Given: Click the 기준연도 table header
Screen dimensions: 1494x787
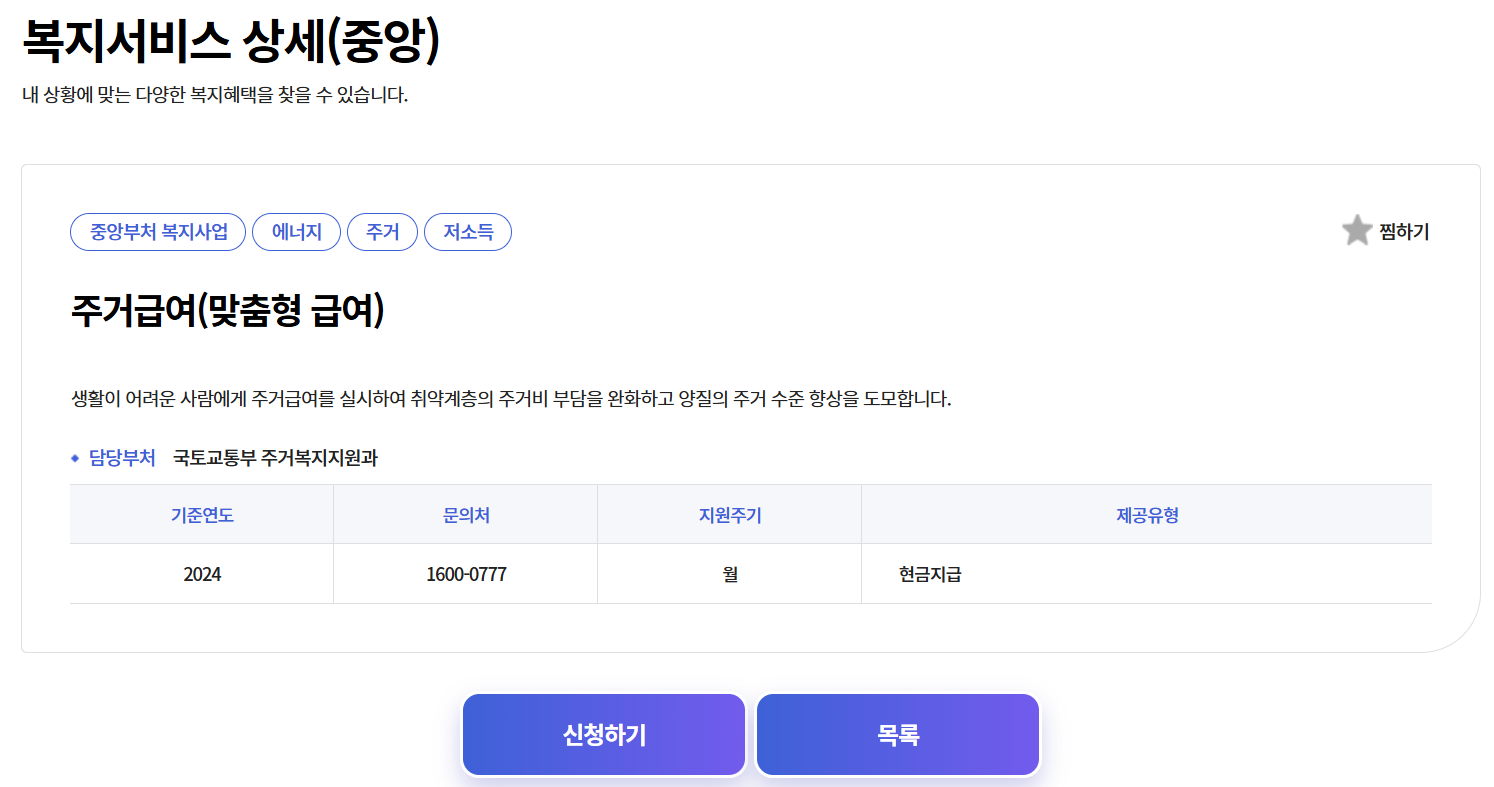Looking at the screenshot, I should 200,513.
